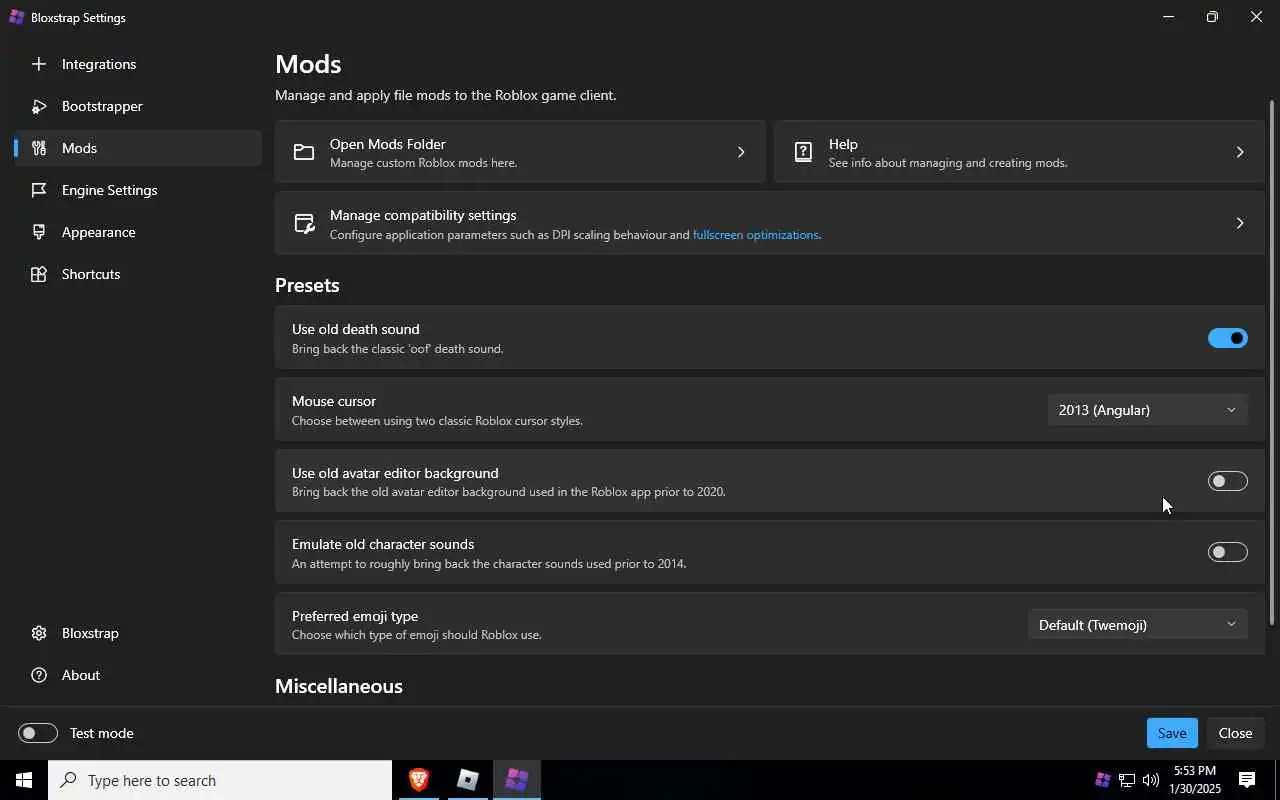Click the About question mark icon
Viewport: 1280px width, 800px height.
click(x=39, y=675)
